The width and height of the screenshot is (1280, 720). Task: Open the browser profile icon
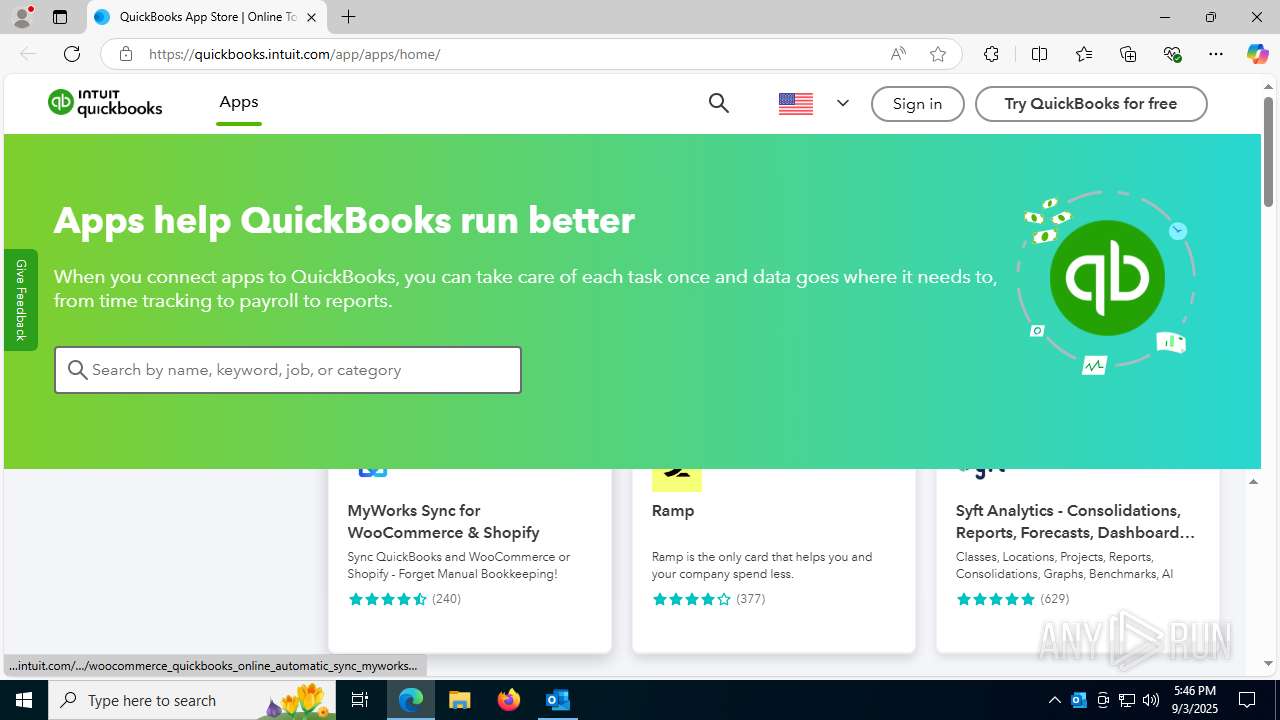pyautogui.click(x=22, y=17)
